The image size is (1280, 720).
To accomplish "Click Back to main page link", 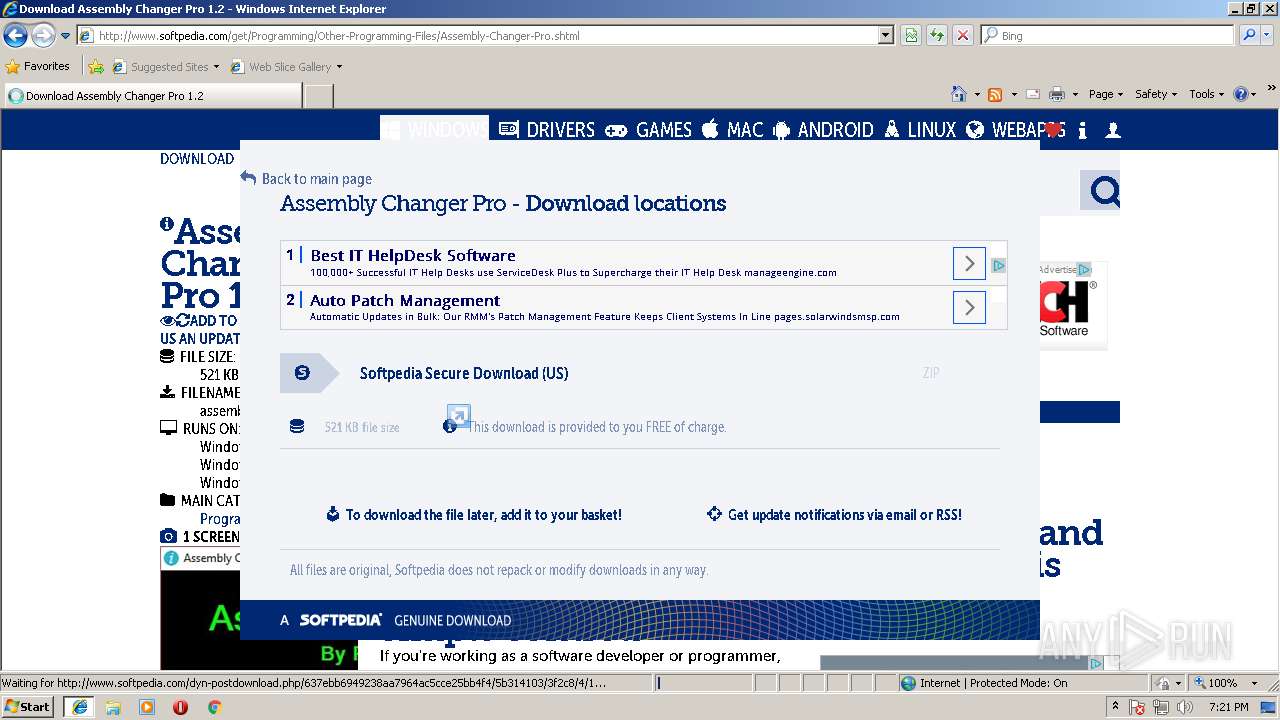I will [306, 179].
